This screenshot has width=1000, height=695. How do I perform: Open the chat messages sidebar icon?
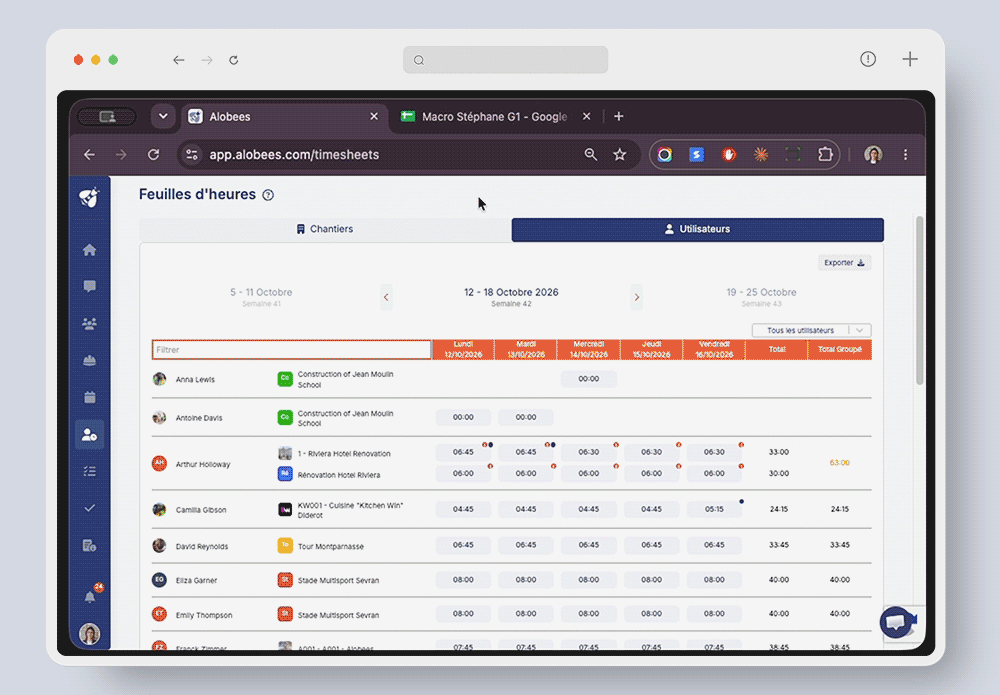tap(89, 286)
